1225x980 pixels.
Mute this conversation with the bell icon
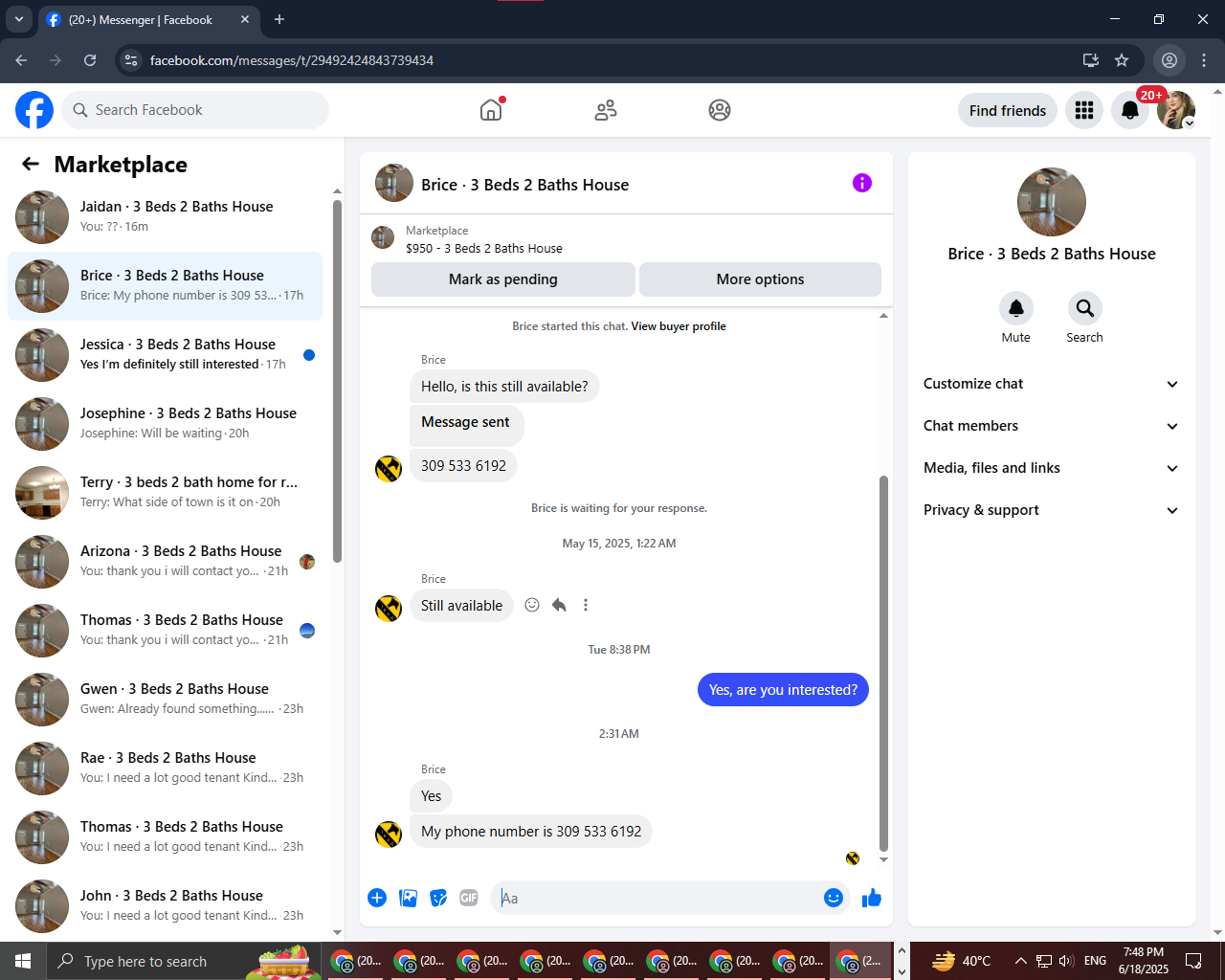1016,308
